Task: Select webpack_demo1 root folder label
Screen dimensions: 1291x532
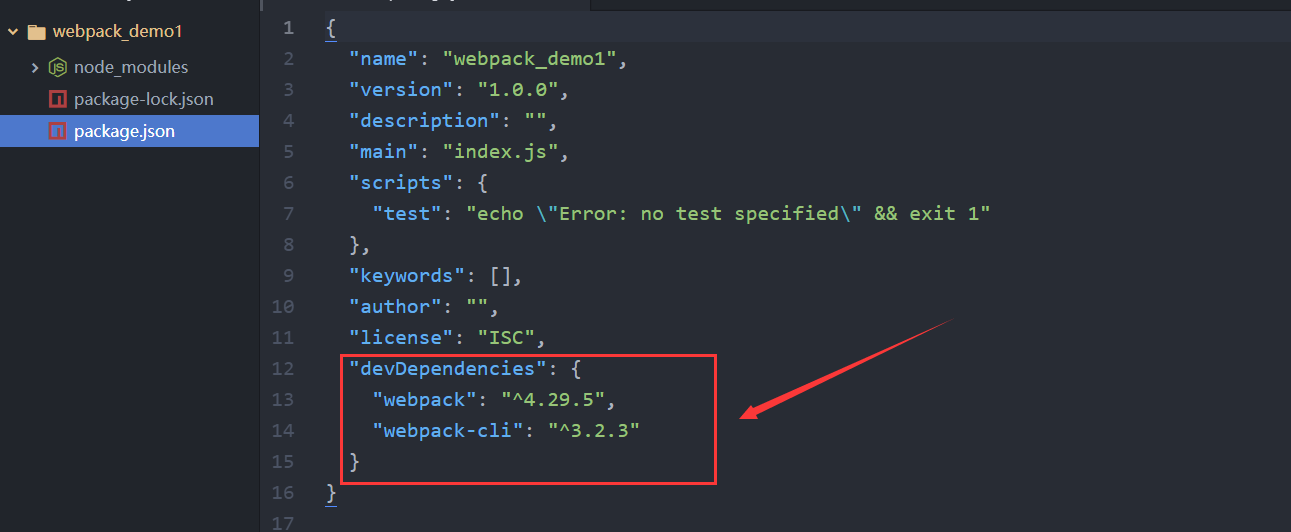Action: [x=117, y=31]
